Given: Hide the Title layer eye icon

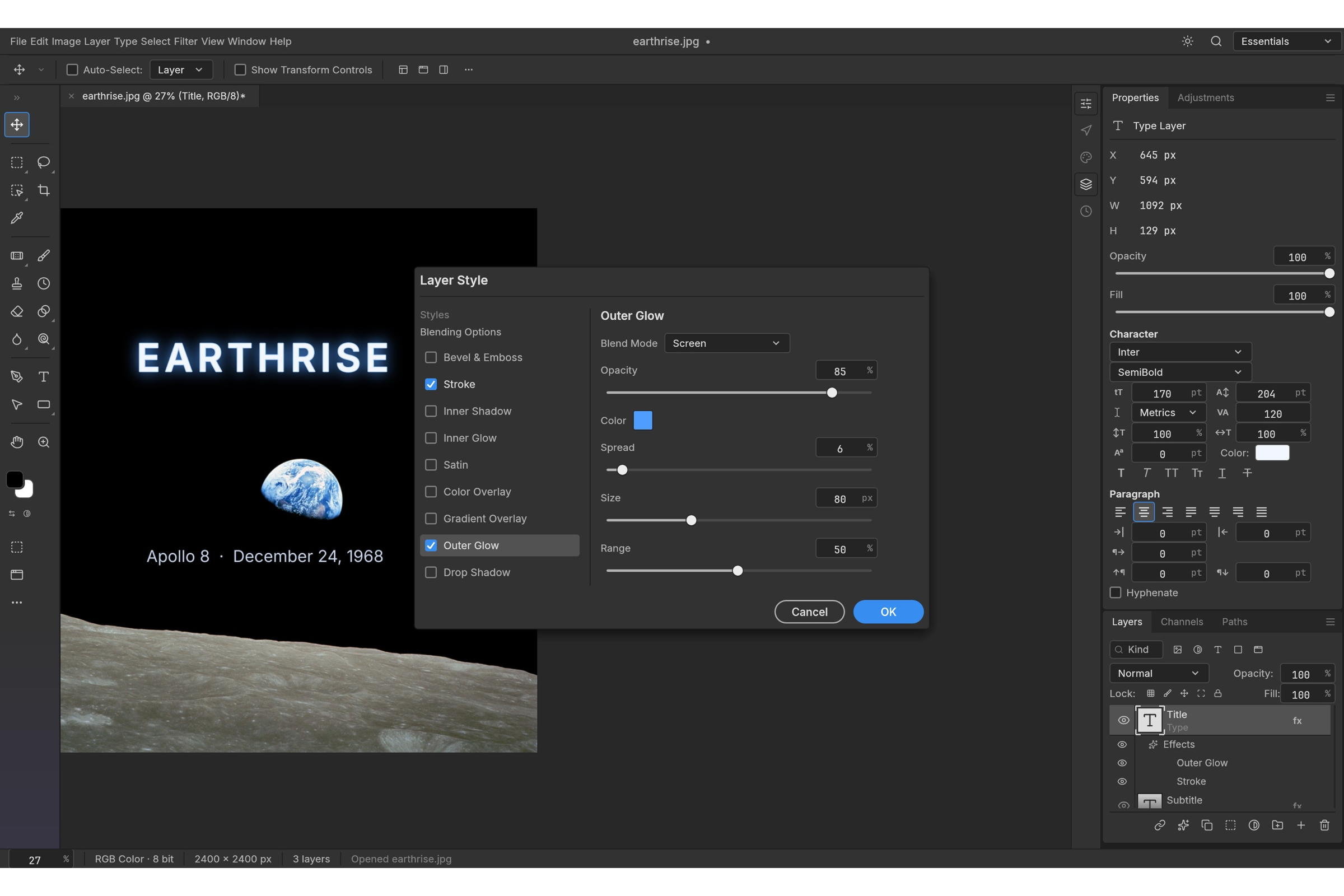Looking at the screenshot, I should (x=1123, y=721).
